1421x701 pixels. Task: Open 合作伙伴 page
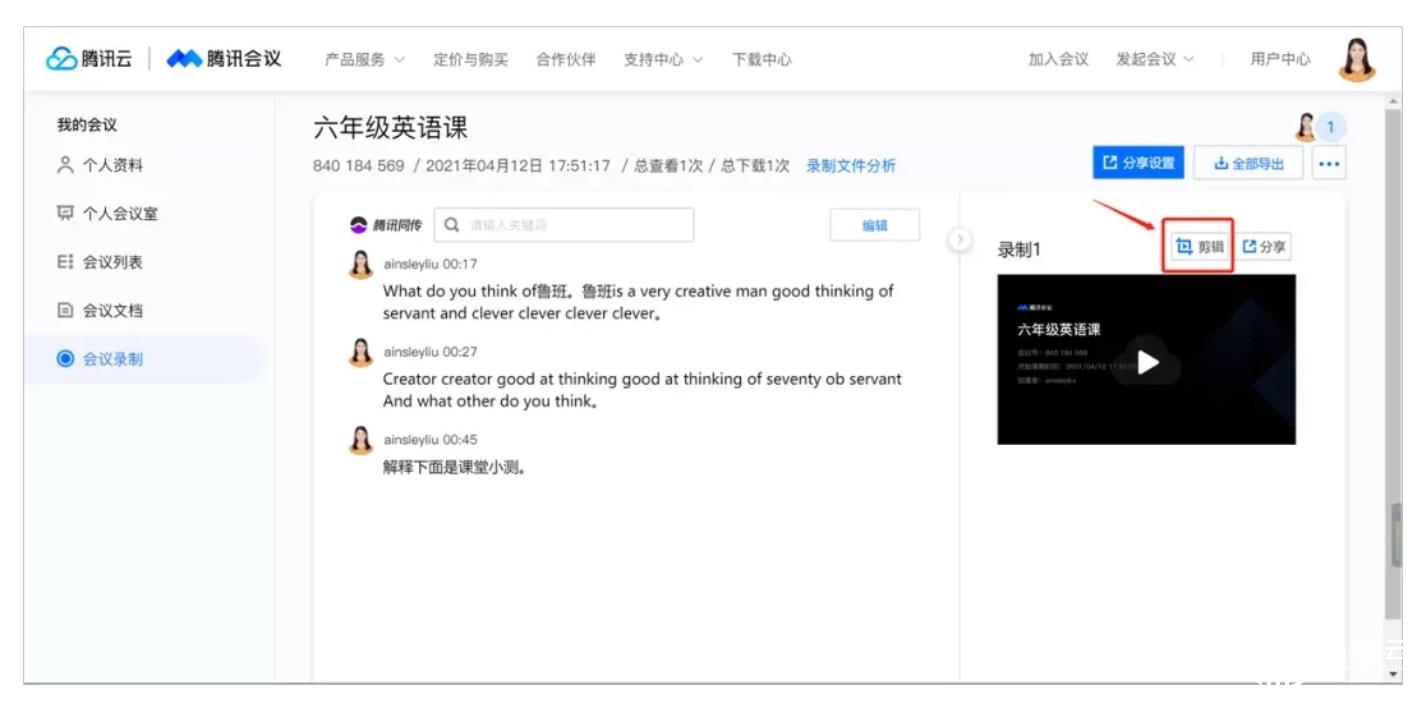[566, 60]
